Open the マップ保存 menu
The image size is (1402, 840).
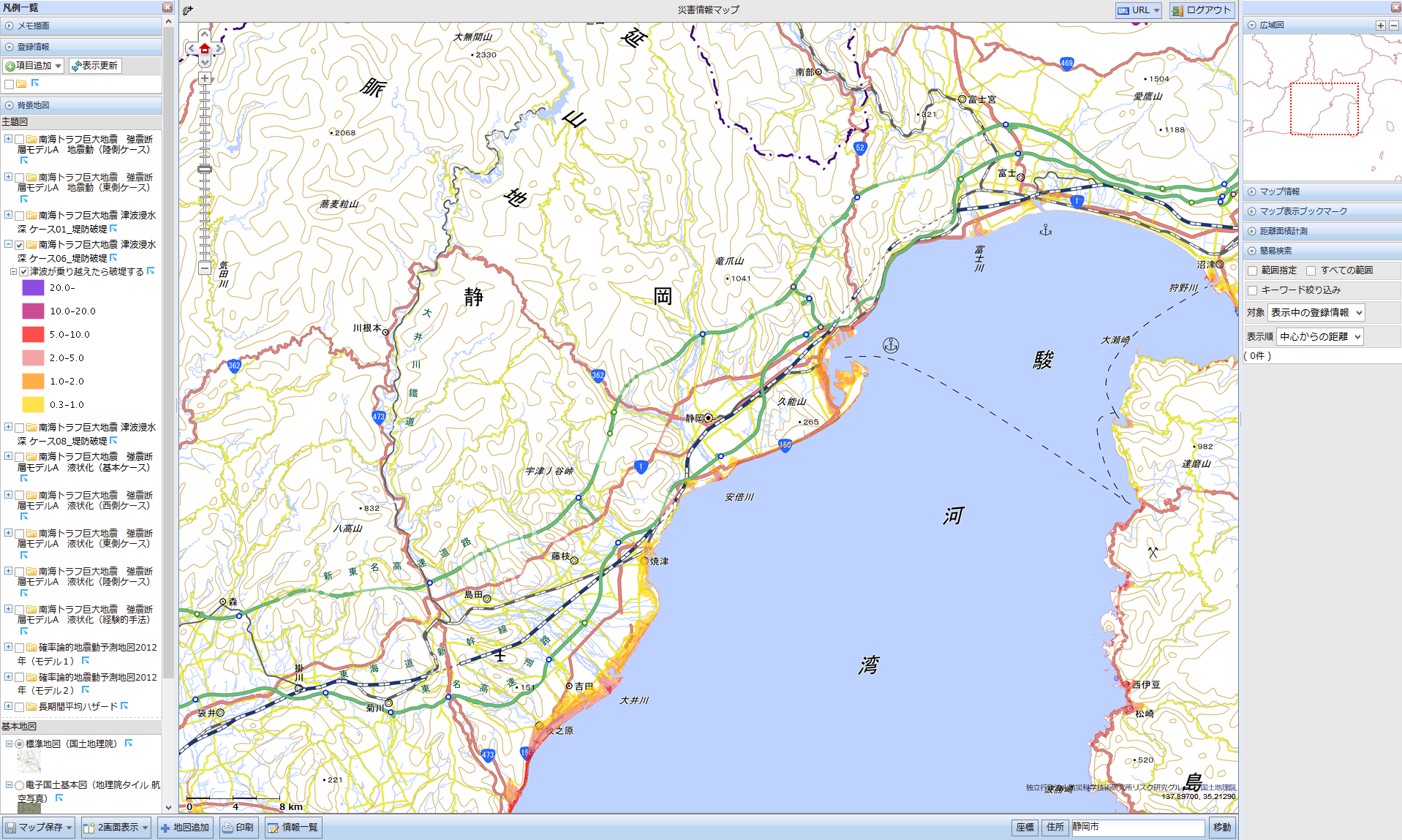(x=39, y=828)
